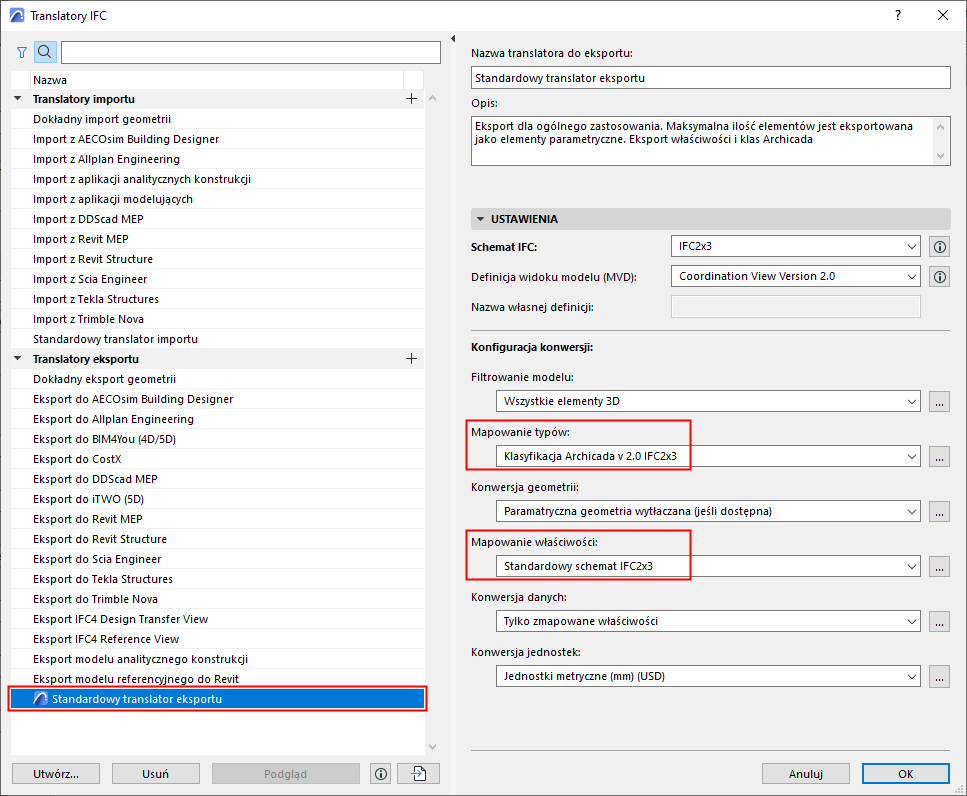Select Eksport IFC4 Reference View
Viewport: 967px width, 796px height.
point(218,639)
